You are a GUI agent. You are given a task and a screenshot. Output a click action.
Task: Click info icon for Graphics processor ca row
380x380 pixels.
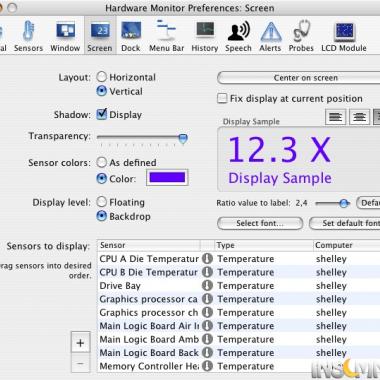click(207, 299)
